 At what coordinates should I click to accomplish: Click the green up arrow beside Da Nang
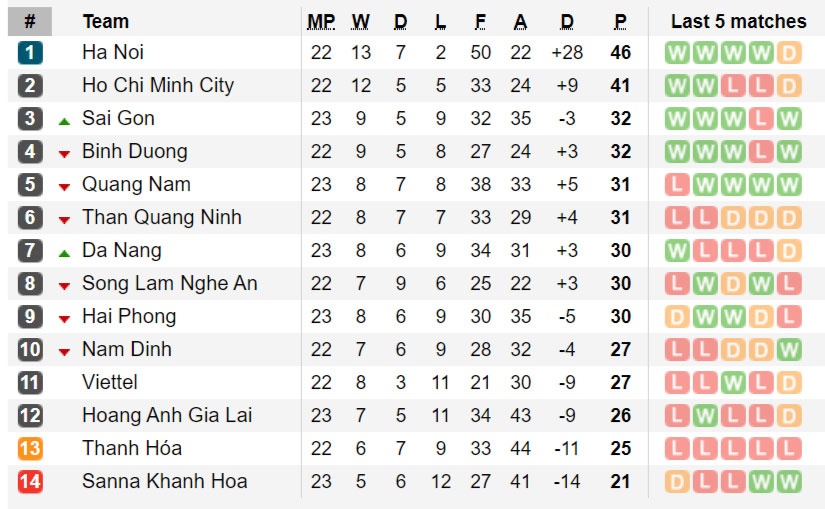click(64, 252)
